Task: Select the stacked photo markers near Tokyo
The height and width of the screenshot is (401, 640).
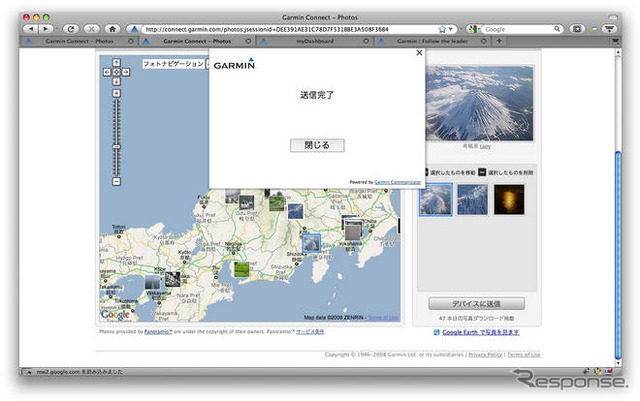Action: click(x=352, y=230)
